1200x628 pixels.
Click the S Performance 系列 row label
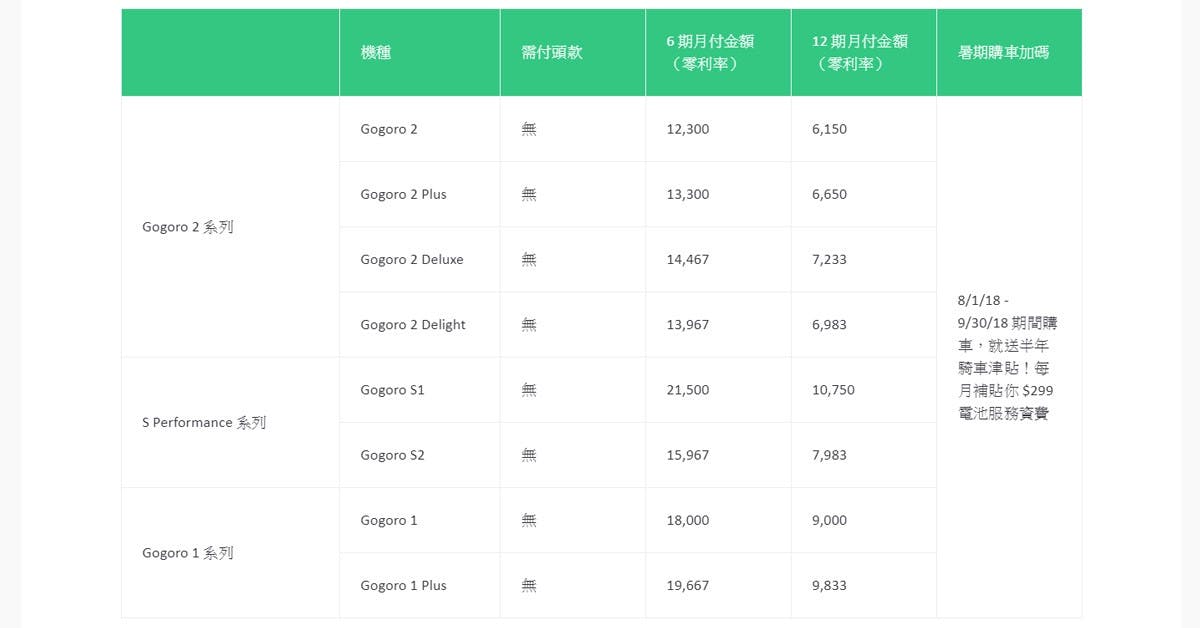click(204, 422)
